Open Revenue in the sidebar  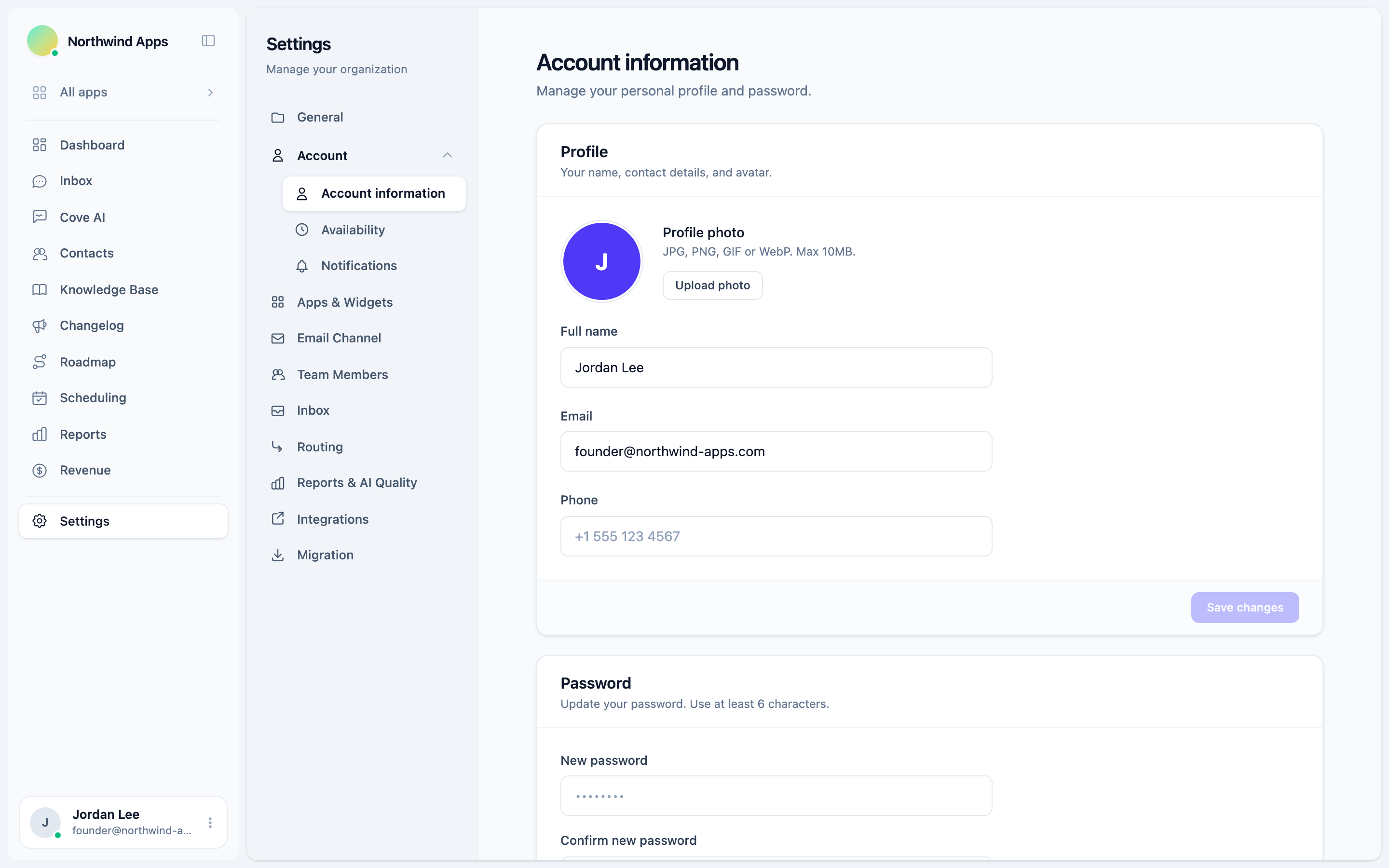[123, 470]
